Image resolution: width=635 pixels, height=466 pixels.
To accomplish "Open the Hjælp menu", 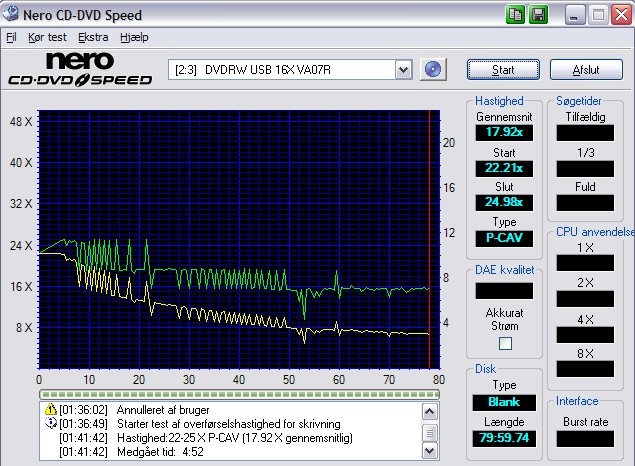I will coord(134,37).
